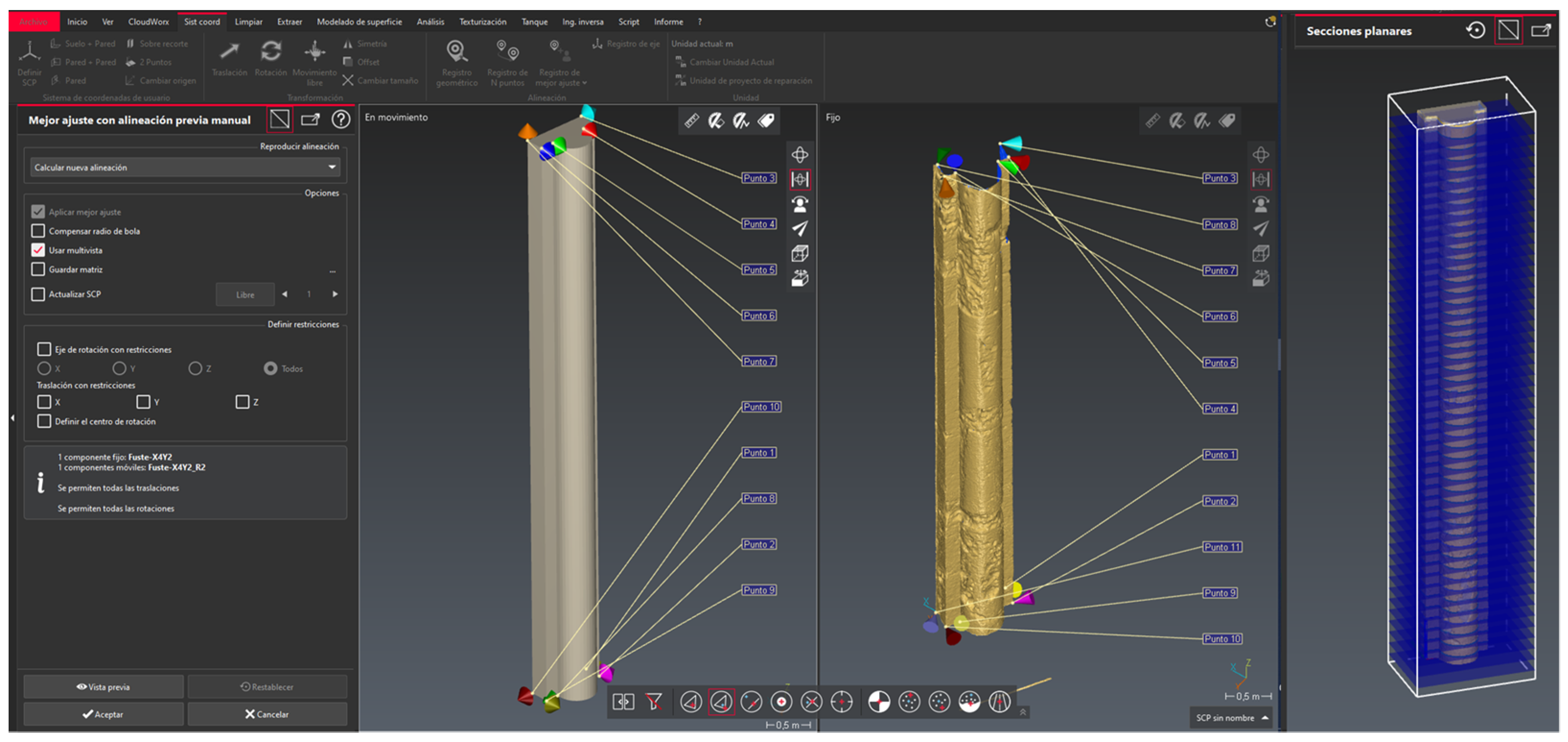Expand bottom toolbar with double chevron
The image size is (1568, 742).
coord(1022,712)
